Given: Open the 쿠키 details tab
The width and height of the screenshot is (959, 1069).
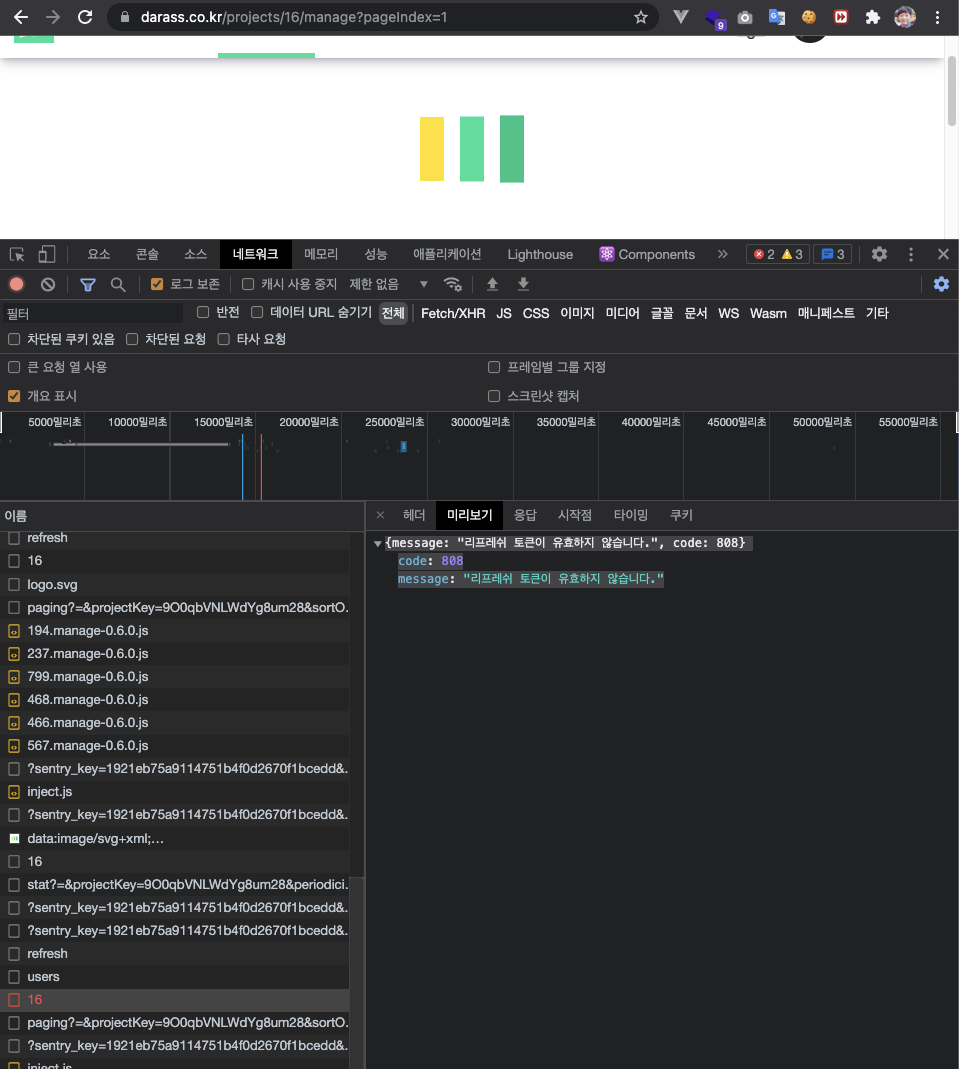Looking at the screenshot, I should [682, 515].
